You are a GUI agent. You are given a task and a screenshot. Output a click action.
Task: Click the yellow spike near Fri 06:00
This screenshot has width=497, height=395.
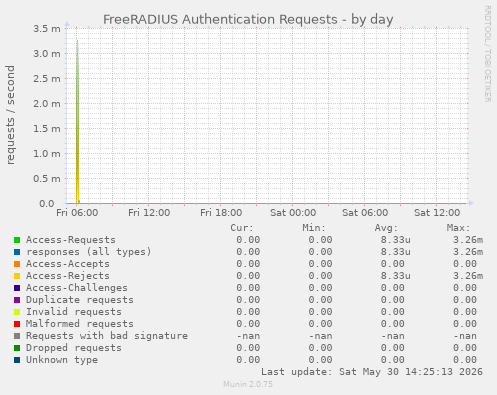pyautogui.click(x=77, y=122)
